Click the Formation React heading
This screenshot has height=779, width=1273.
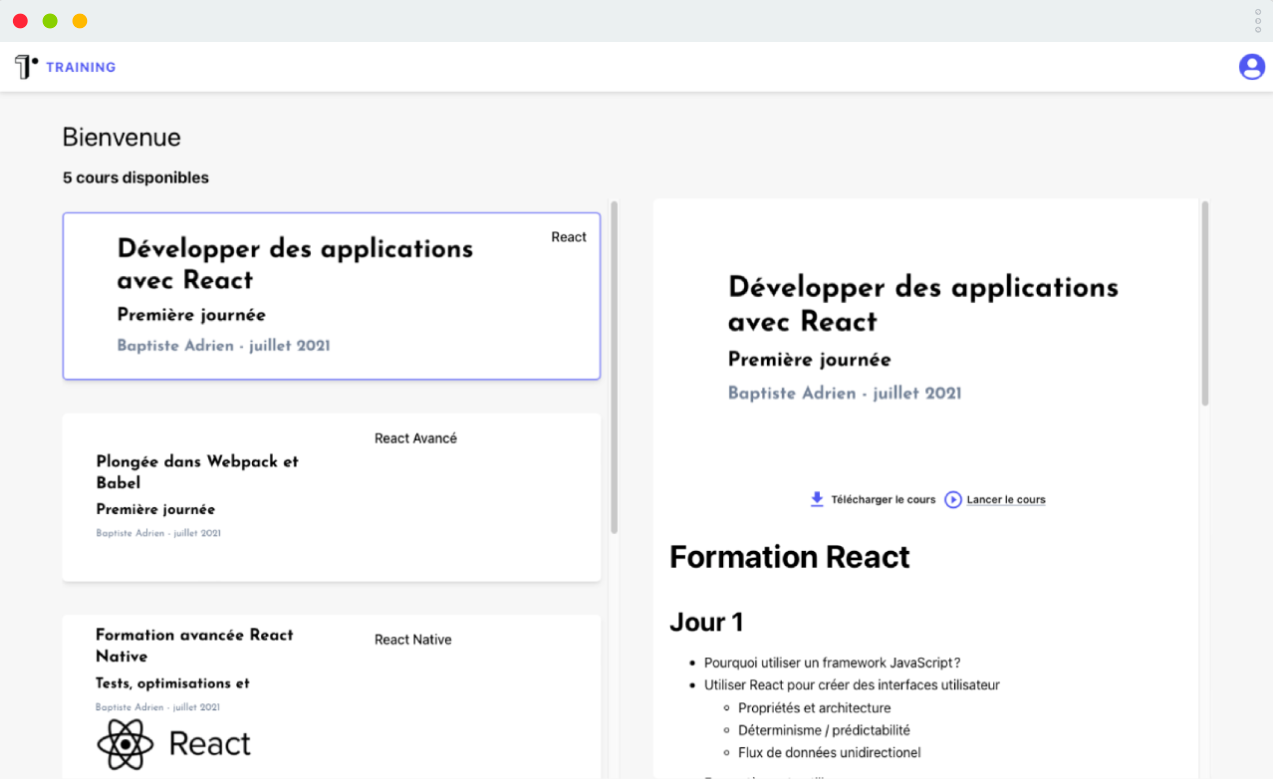click(x=789, y=557)
